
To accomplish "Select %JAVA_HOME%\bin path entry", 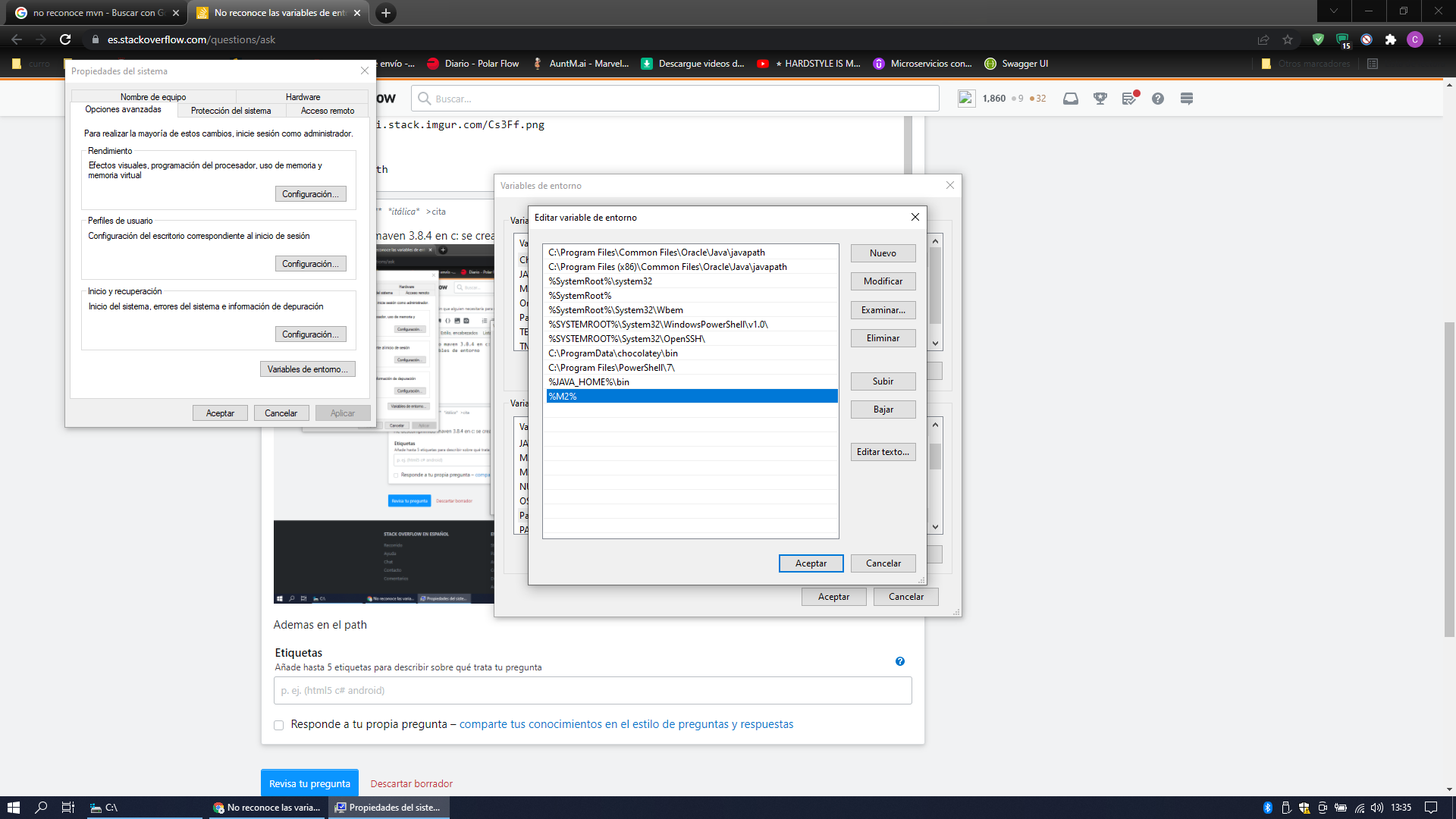I will pyautogui.click(x=691, y=382).
